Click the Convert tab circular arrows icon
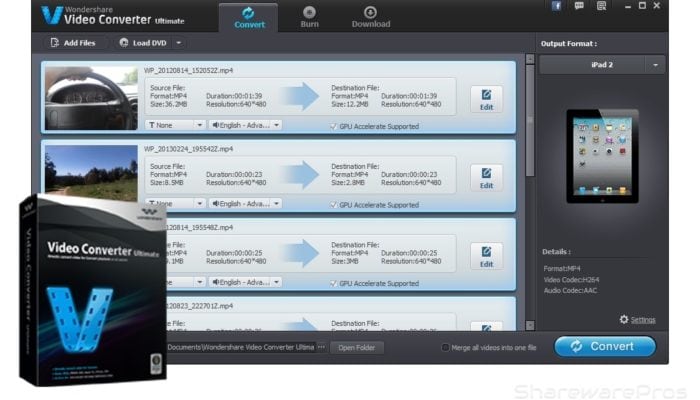Screen dimensions: 700x400 248,12
